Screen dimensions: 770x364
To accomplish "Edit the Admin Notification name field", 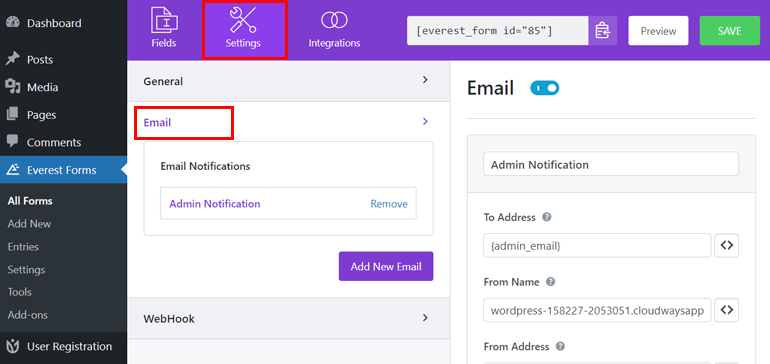I will click(611, 164).
